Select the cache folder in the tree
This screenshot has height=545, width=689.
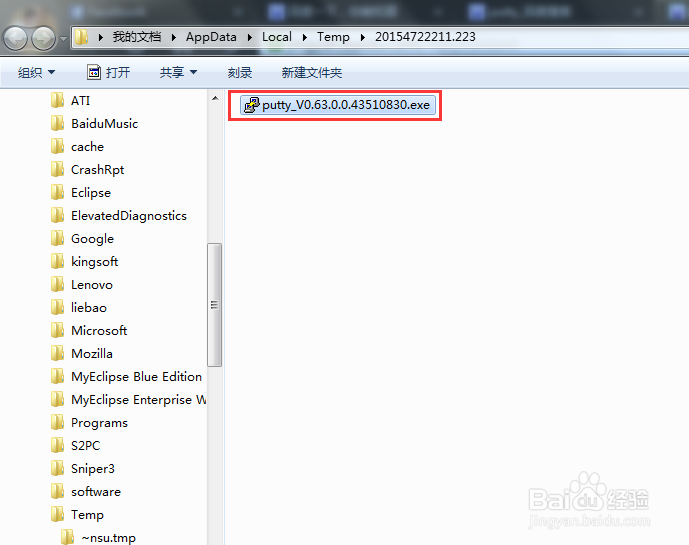pyautogui.click(x=87, y=146)
